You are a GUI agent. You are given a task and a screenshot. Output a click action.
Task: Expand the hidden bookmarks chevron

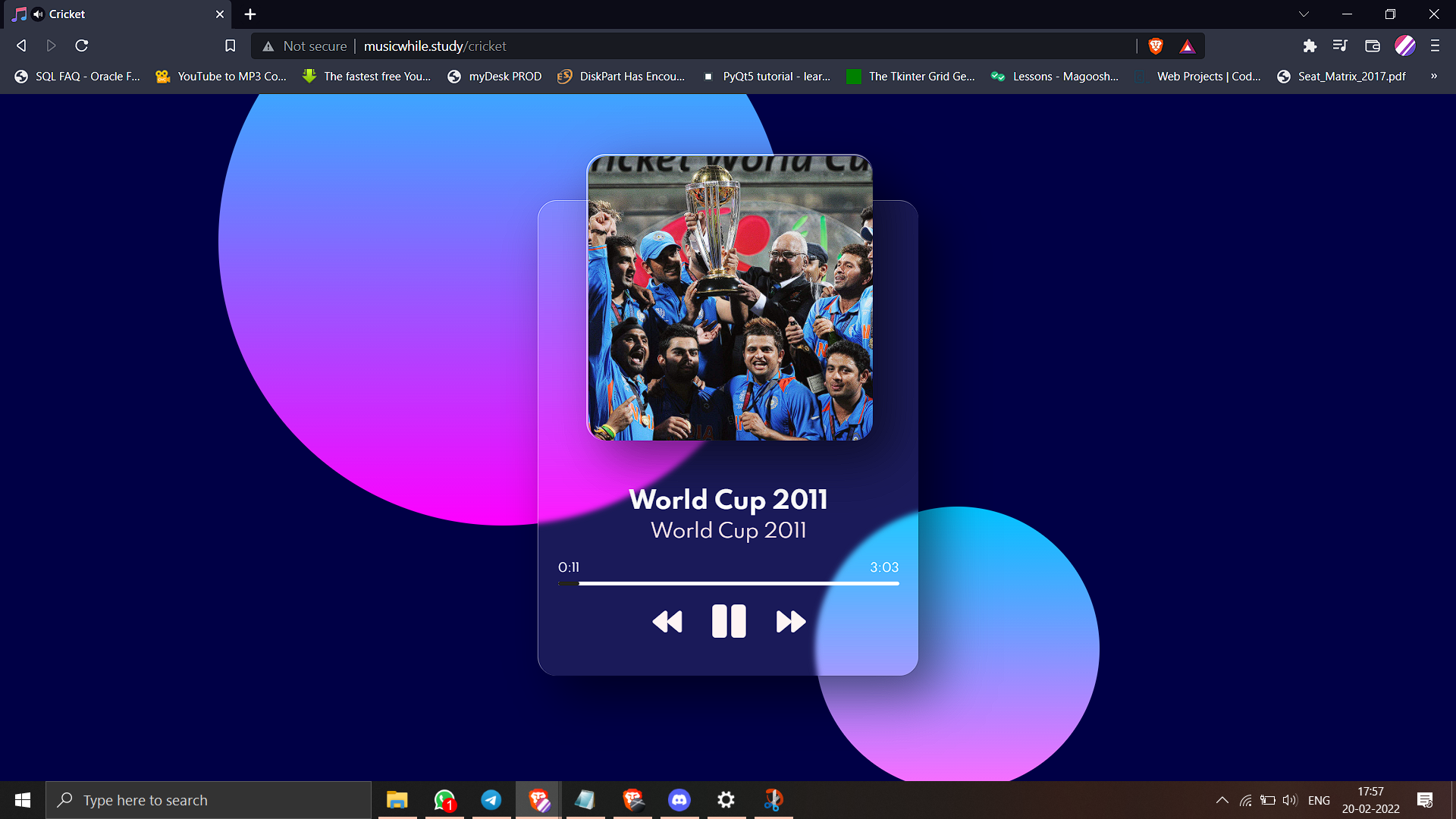click(1433, 76)
